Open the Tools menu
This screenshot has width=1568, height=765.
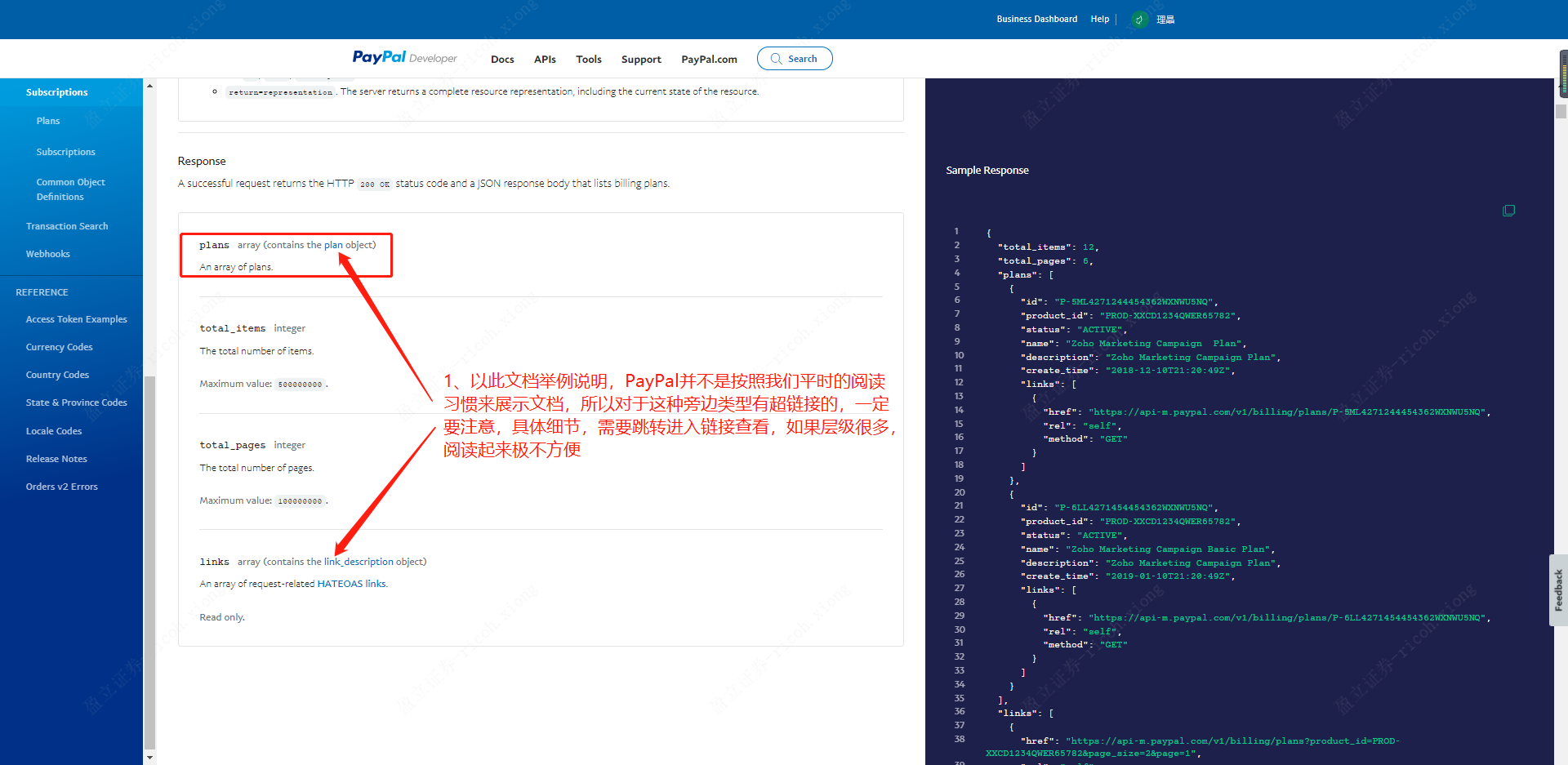(588, 60)
